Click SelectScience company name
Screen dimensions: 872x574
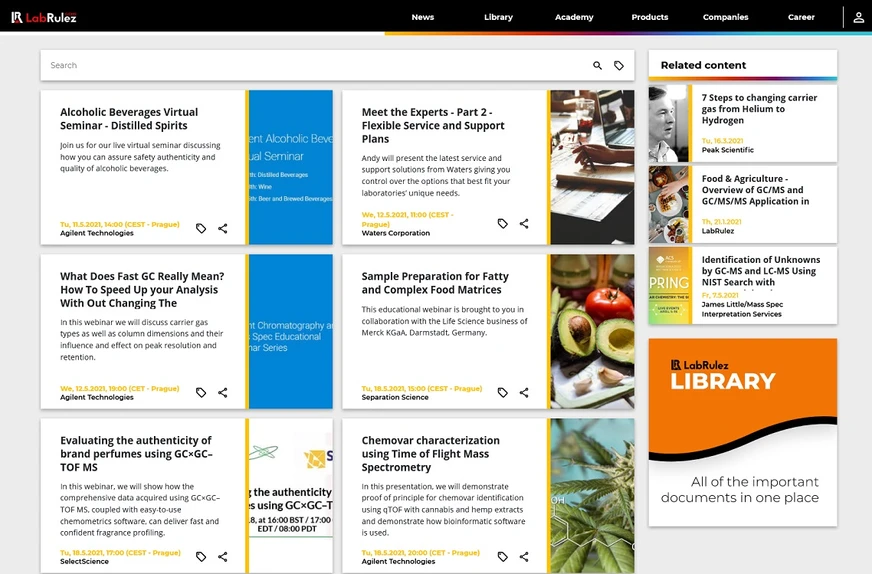tap(85, 561)
